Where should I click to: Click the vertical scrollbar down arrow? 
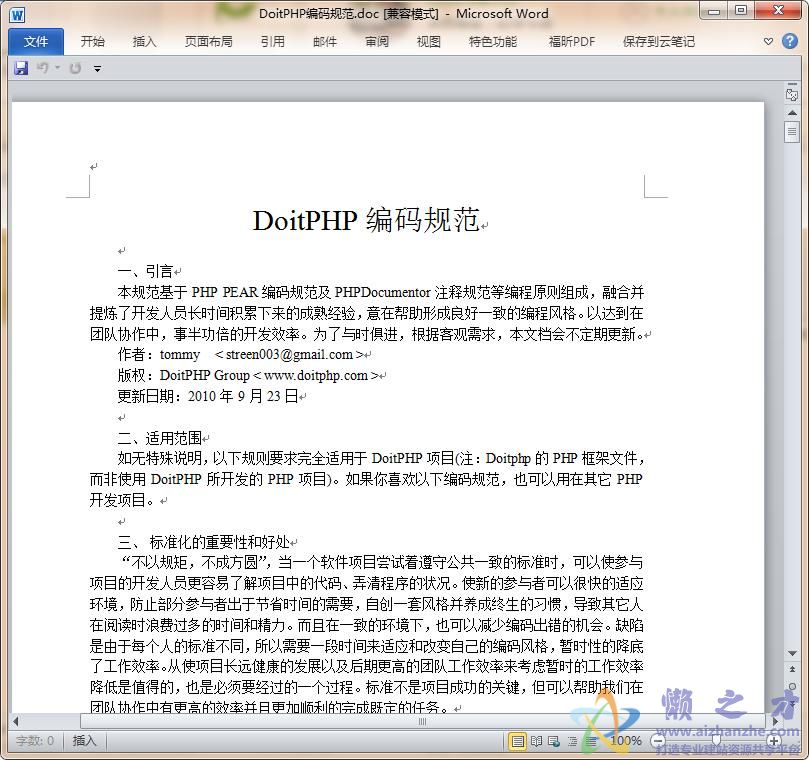pyautogui.click(x=792, y=654)
